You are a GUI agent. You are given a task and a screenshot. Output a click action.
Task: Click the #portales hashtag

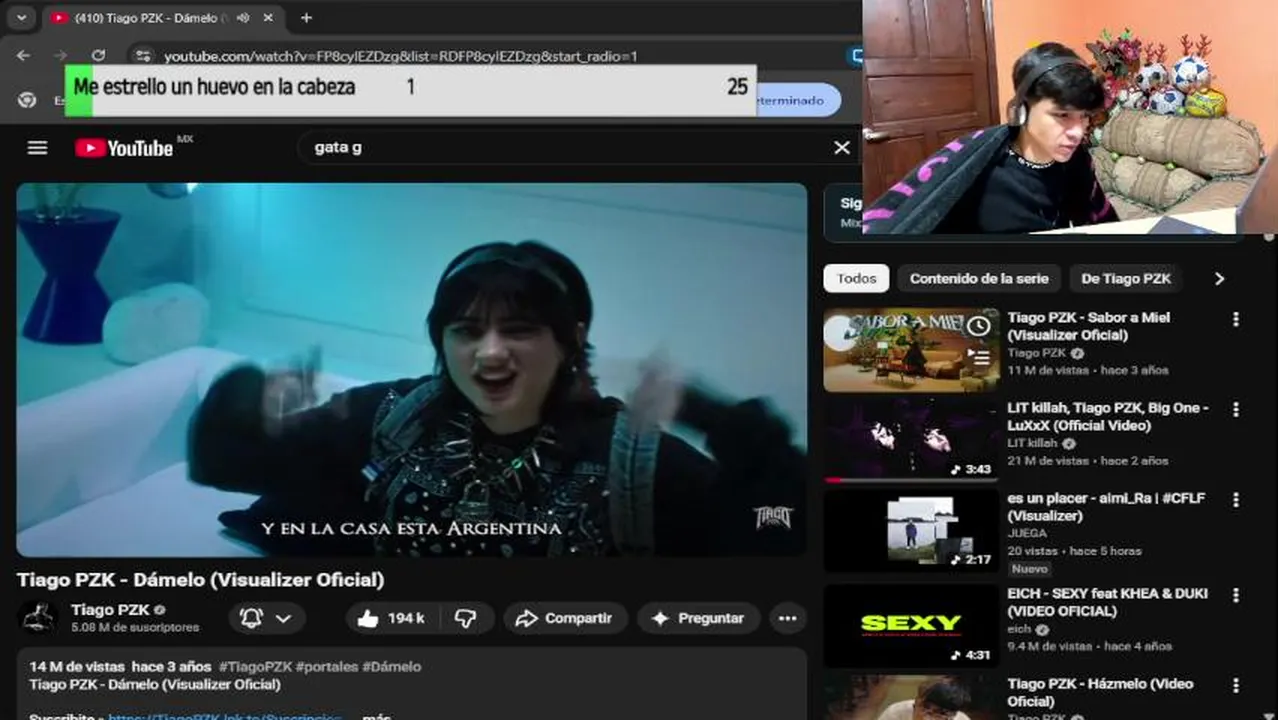click(327, 666)
